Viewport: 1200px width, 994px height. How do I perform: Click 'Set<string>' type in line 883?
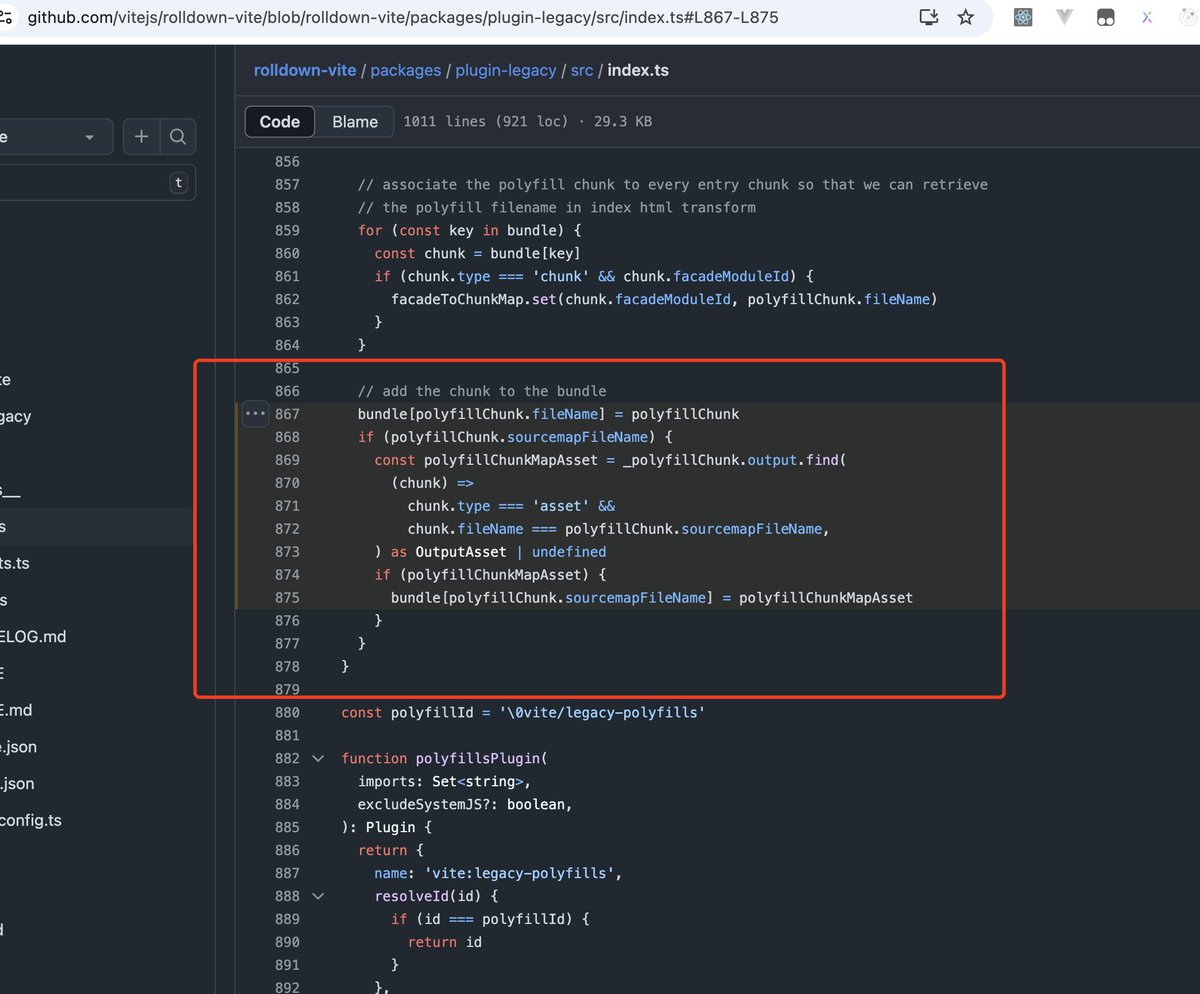pos(478,782)
